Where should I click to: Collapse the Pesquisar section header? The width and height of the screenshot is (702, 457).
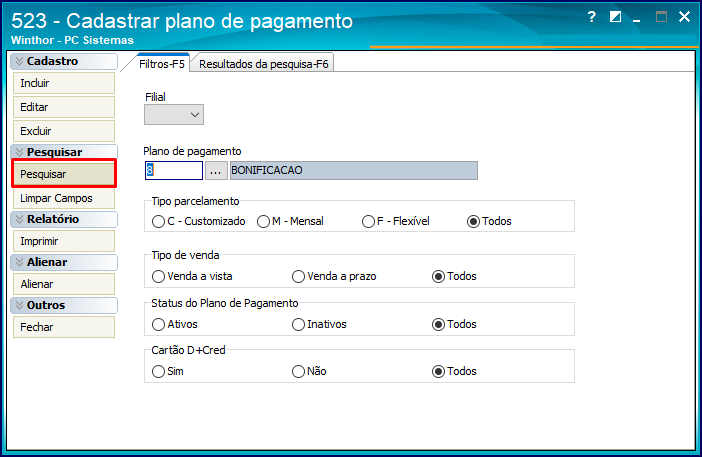coord(64,152)
